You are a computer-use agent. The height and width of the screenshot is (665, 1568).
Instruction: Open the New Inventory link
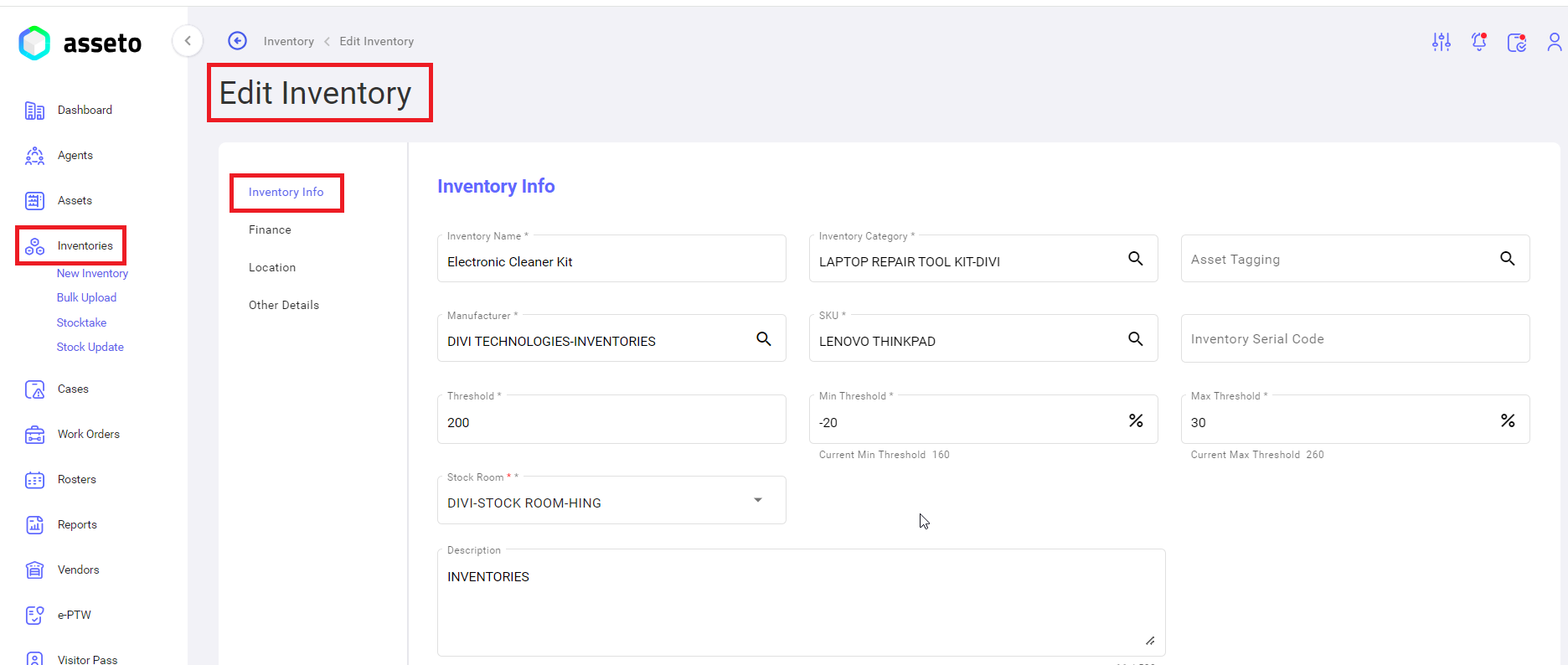(x=92, y=273)
